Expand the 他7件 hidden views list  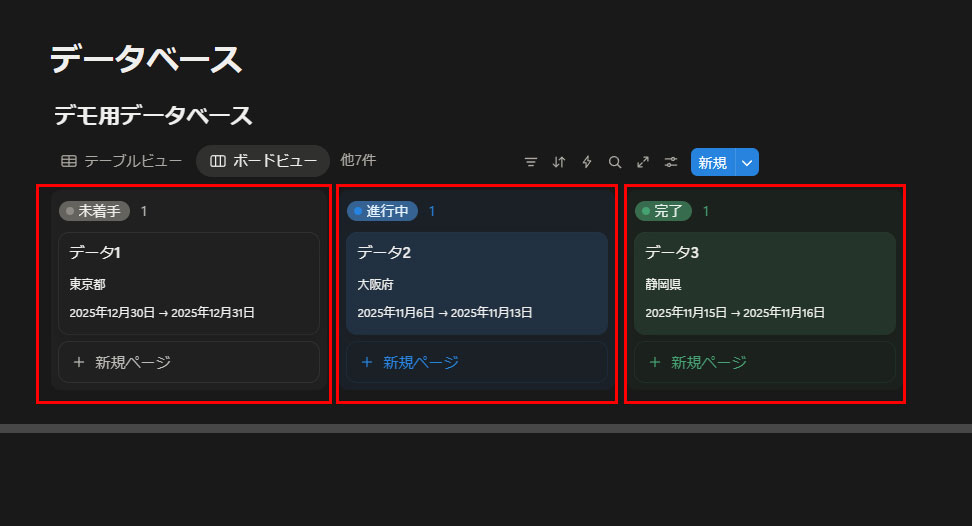tap(358, 160)
